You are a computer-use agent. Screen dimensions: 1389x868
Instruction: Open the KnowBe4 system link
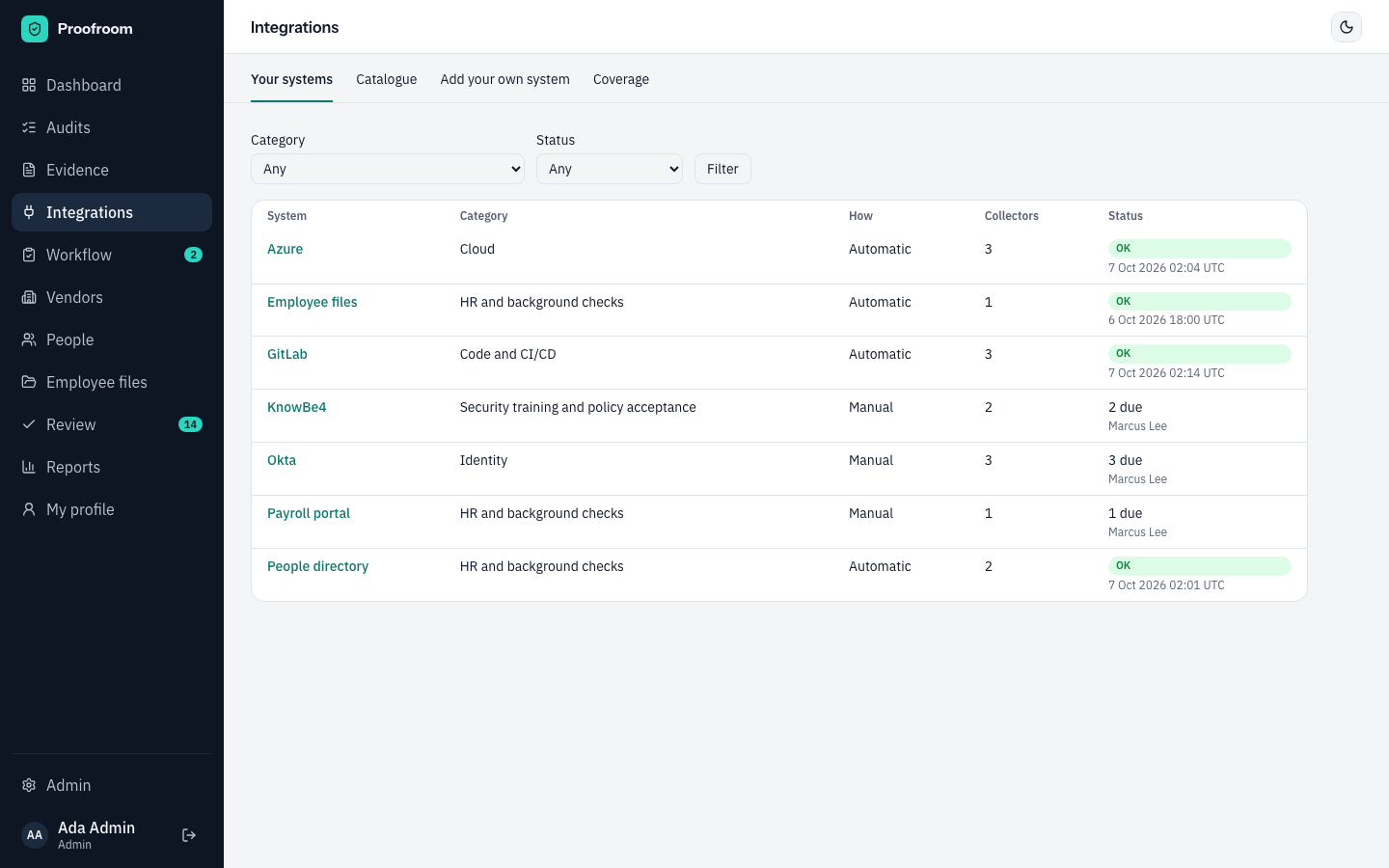click(297, 407)
